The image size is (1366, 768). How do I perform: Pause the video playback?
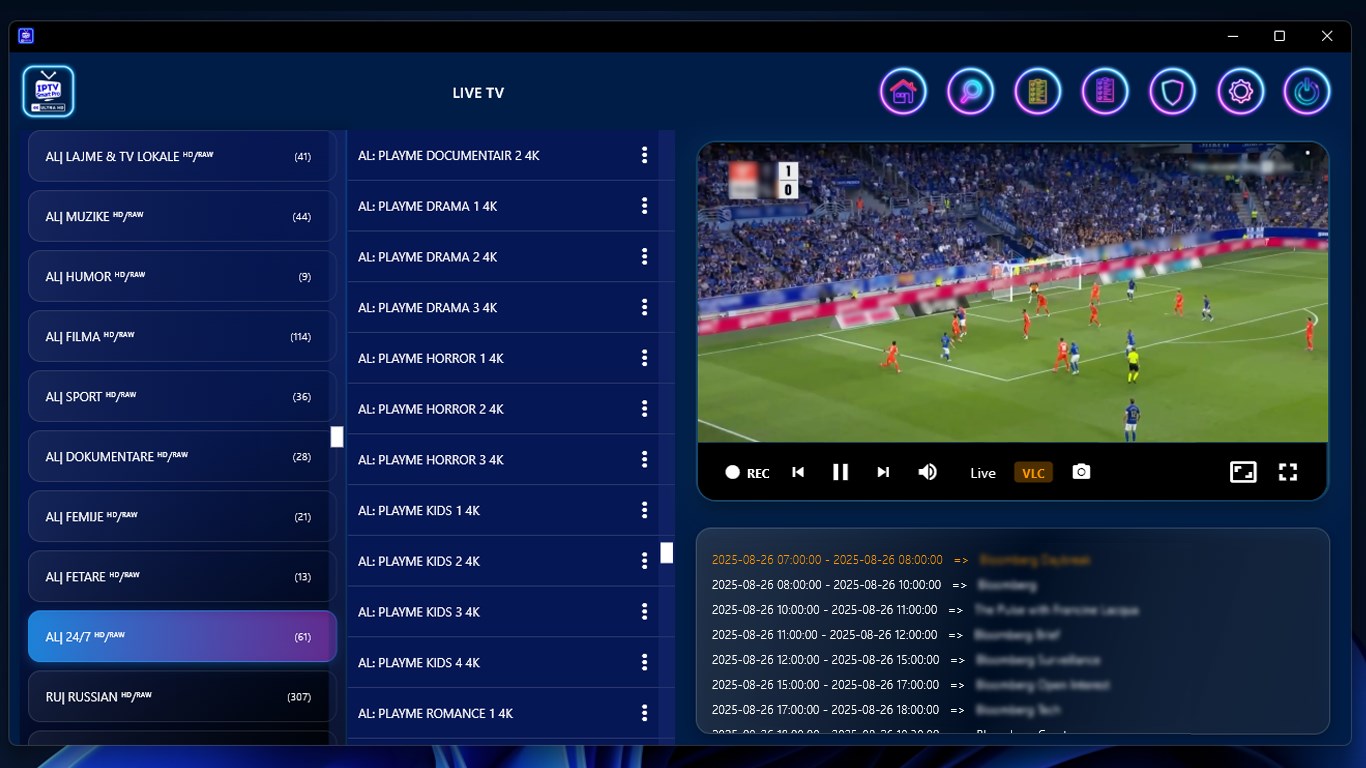click(x=840, y=471)
